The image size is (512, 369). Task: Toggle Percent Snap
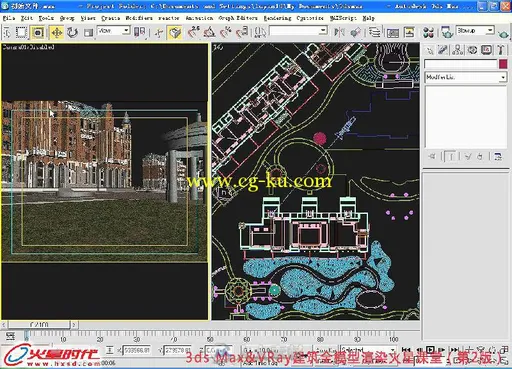pos(226,32)
